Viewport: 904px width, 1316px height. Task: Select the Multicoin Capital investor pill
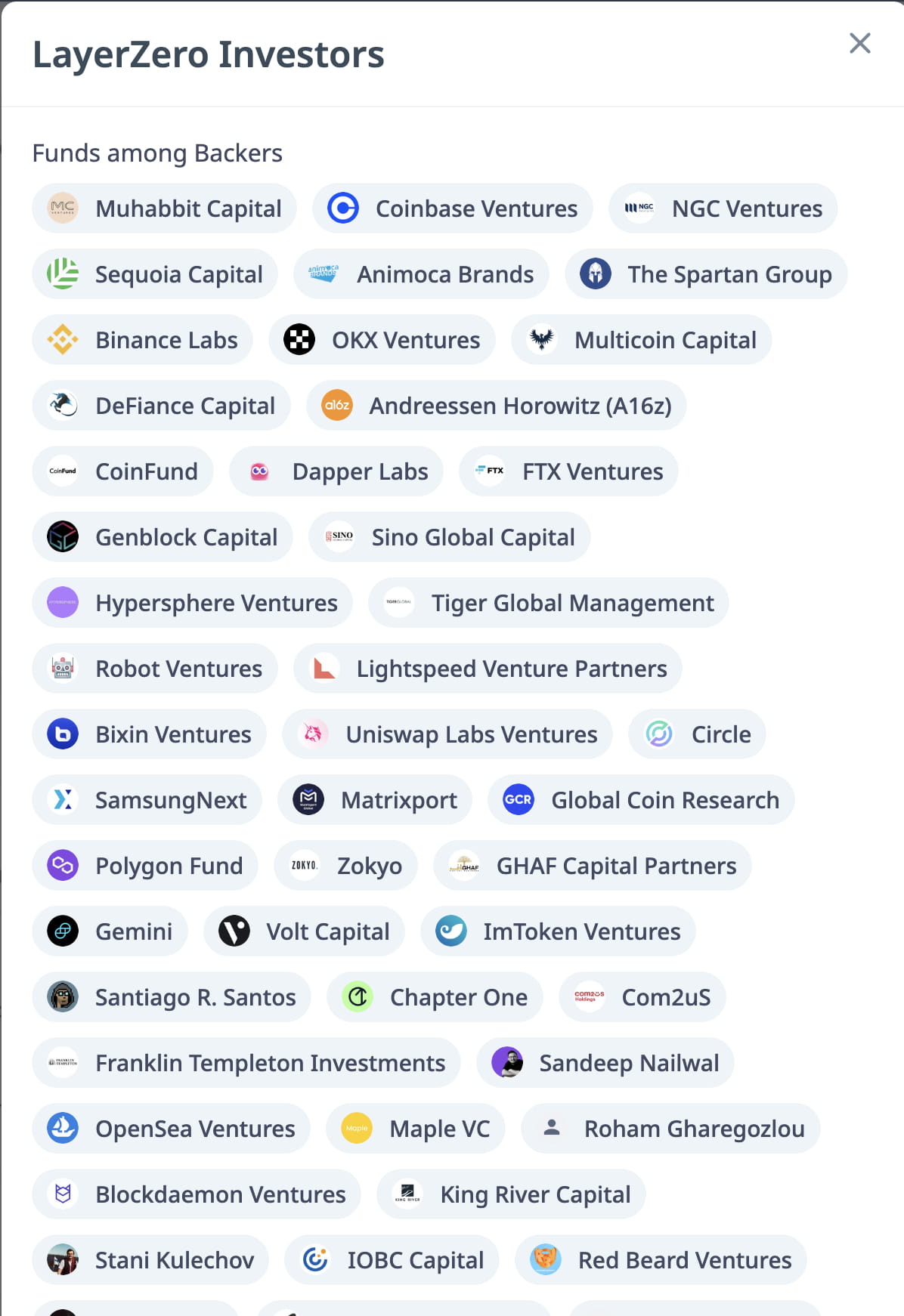pyautogui.click(x=641, y=340)
